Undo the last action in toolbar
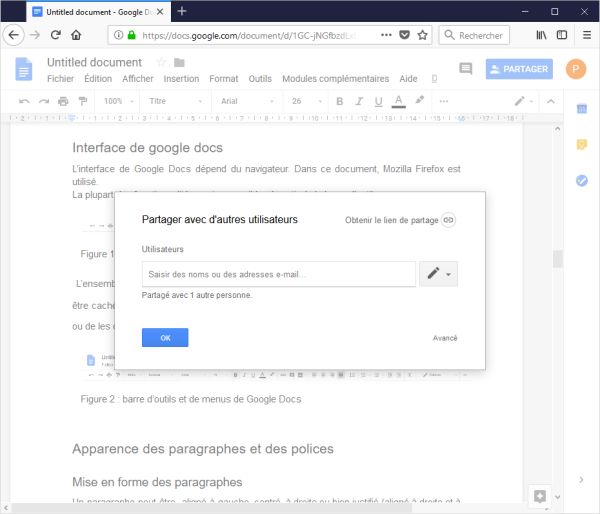 click(x=24, y=101)
